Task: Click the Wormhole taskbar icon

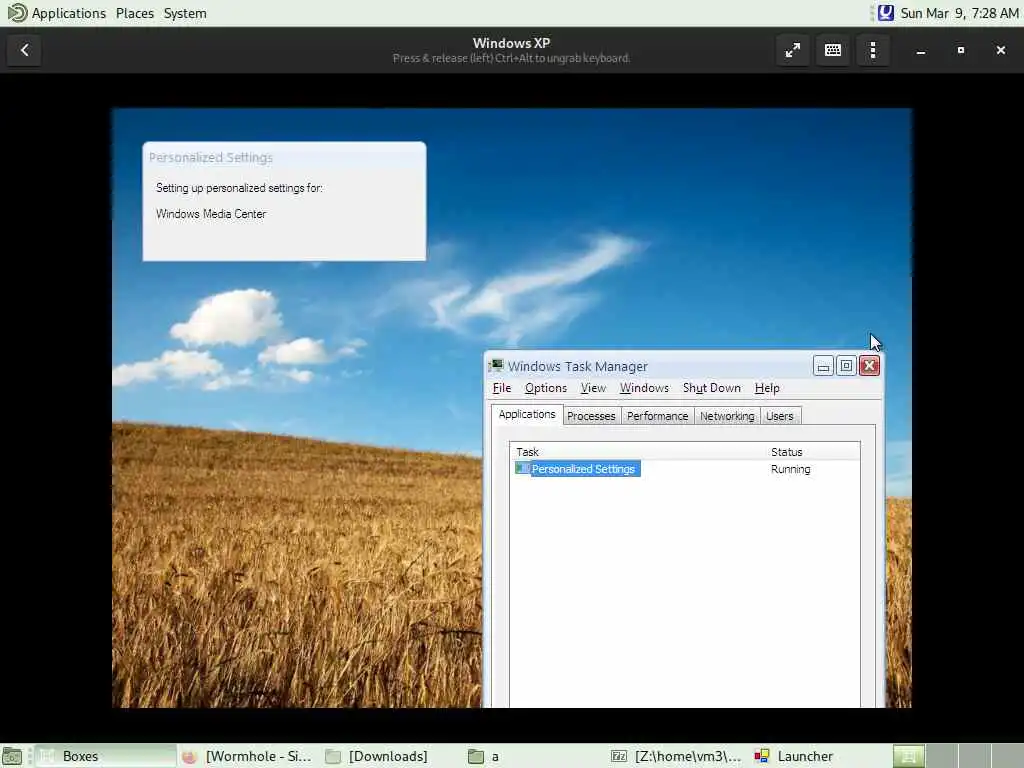Action: 189,756
